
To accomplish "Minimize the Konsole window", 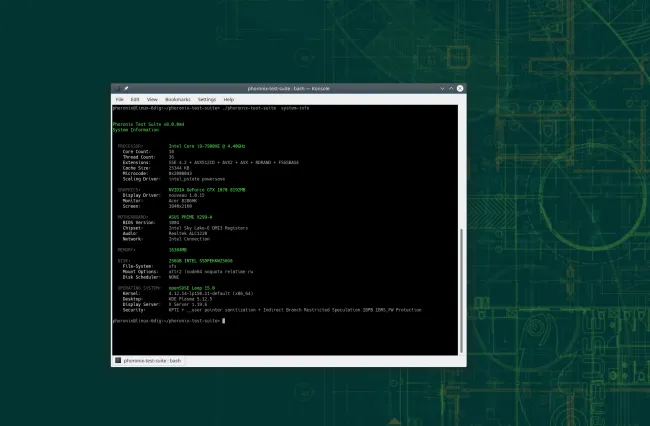I will 442,88.
